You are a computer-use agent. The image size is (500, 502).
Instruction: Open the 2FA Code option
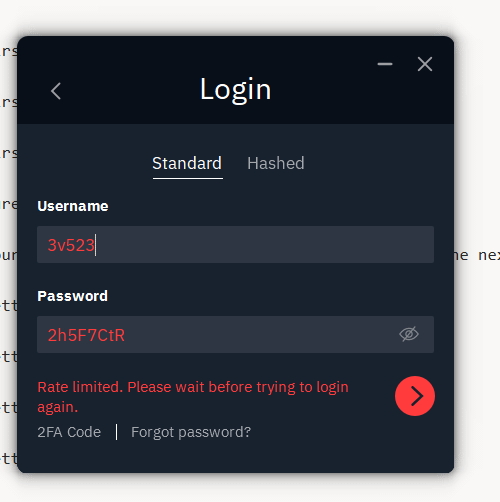click(x=69, y=432)
